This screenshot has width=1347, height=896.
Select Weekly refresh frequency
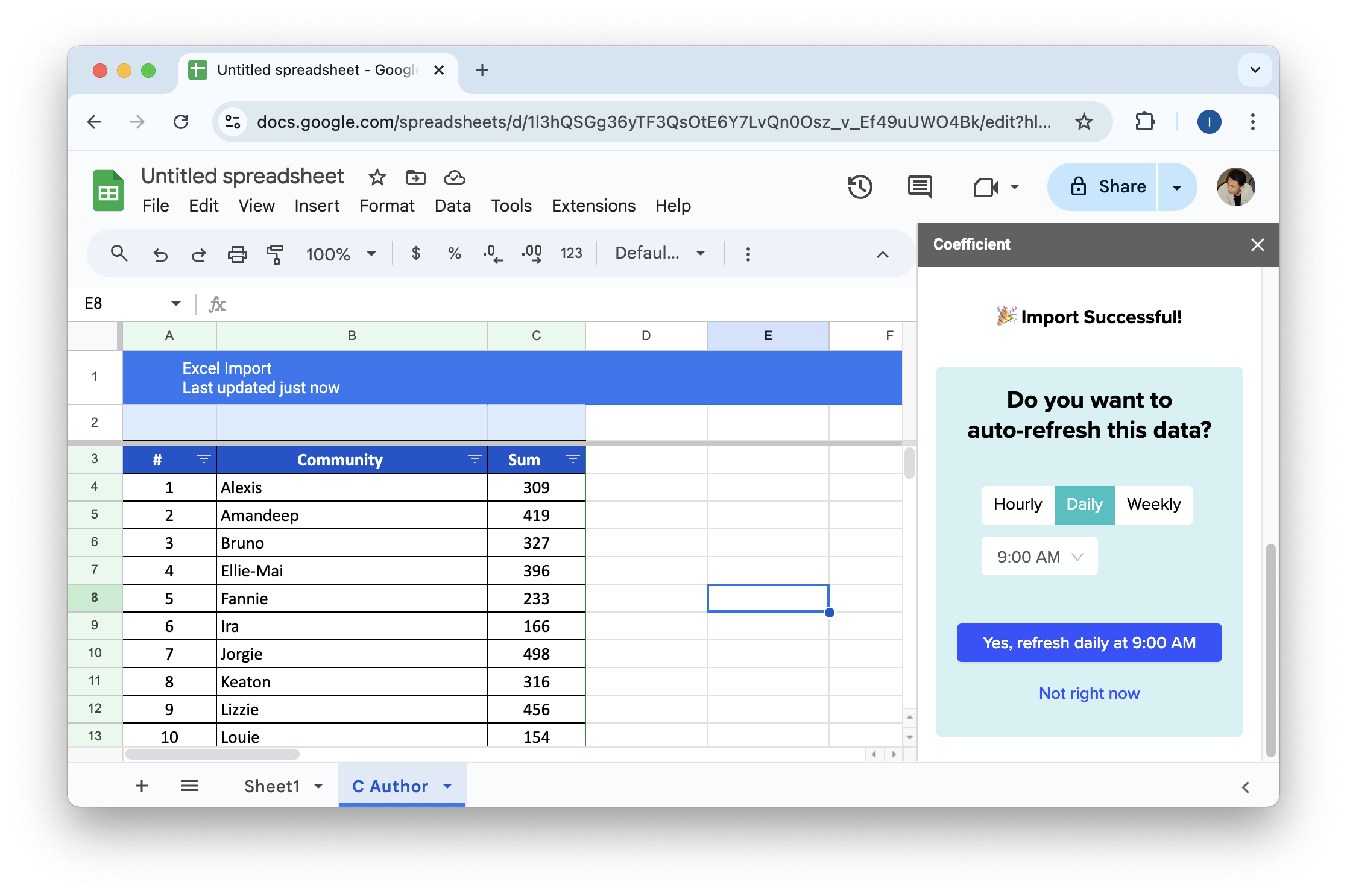1153,505
